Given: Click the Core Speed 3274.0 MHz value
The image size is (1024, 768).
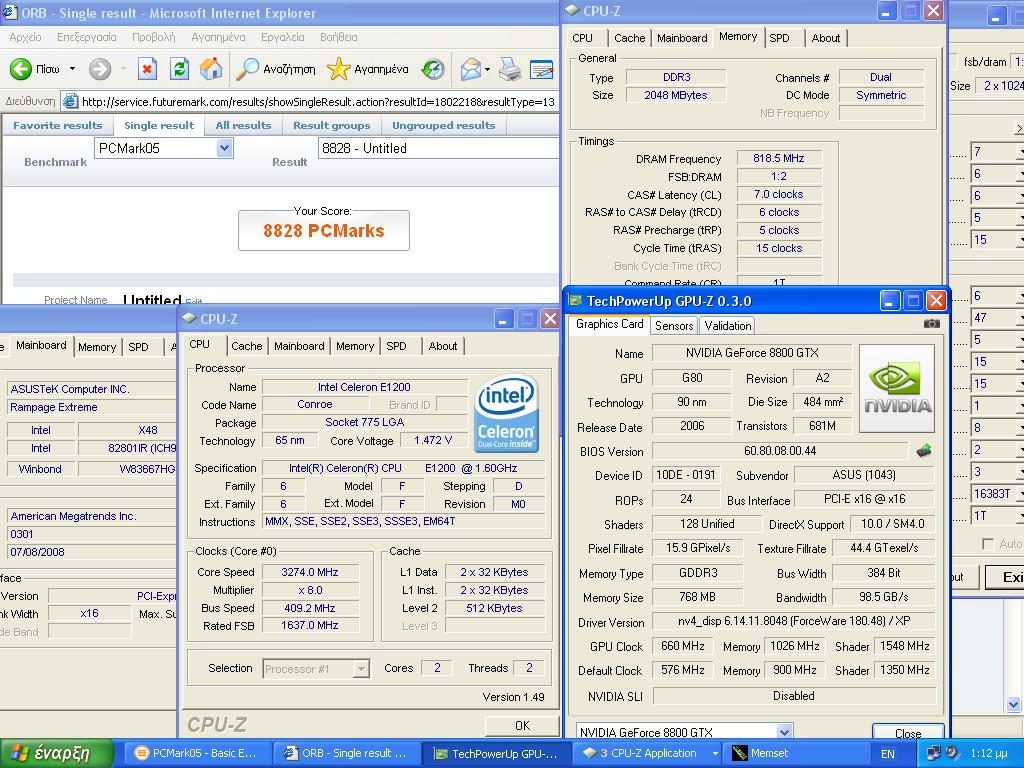Looking at the screenshot, I should (x=310, y=572).
